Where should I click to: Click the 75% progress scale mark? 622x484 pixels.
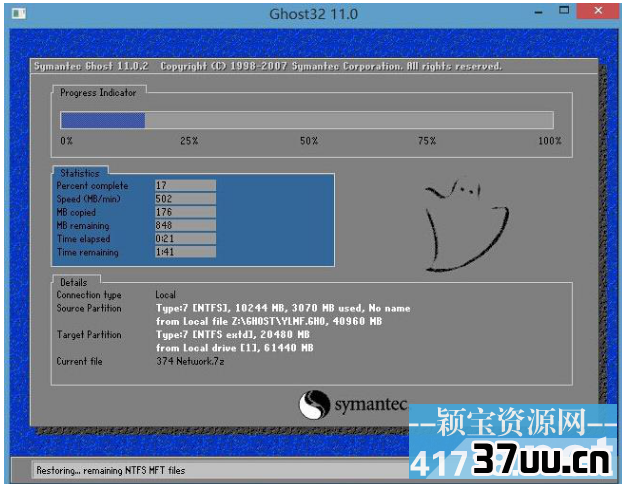tap(427, 141)
